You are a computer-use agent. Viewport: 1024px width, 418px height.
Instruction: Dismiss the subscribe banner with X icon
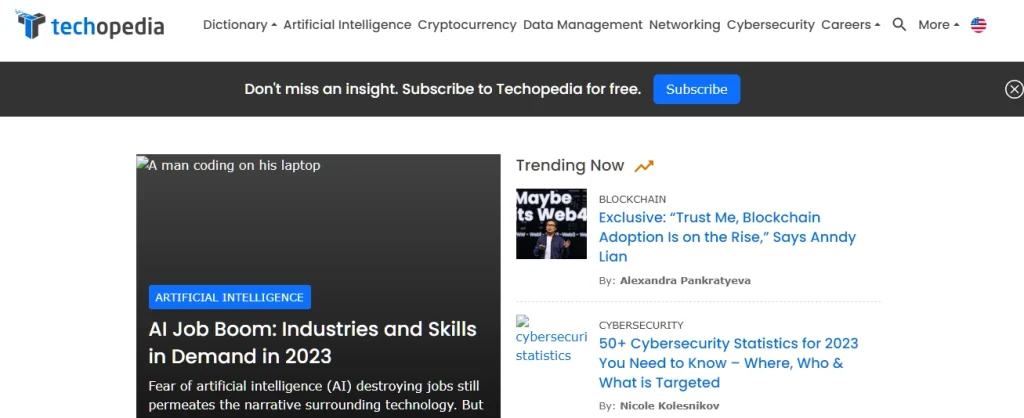coord(1013,89)
